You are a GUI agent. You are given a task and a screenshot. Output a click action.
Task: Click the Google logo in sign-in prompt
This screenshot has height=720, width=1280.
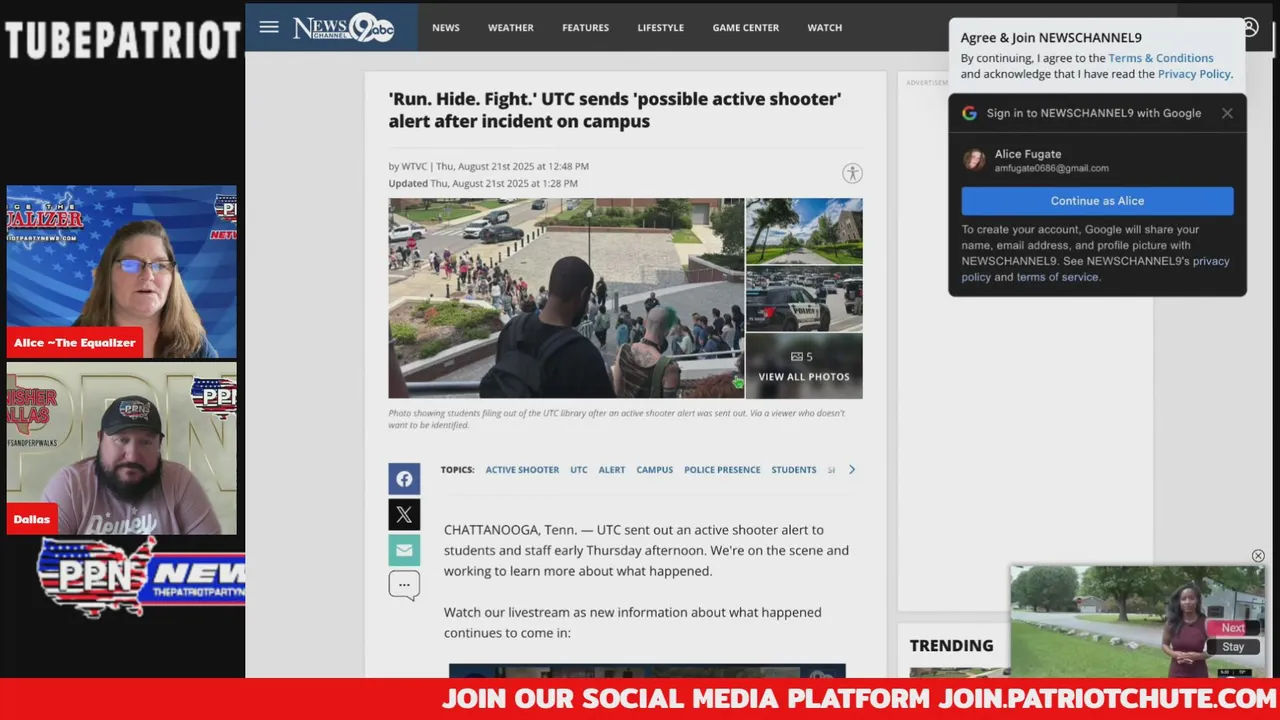(x=969, y=113)
